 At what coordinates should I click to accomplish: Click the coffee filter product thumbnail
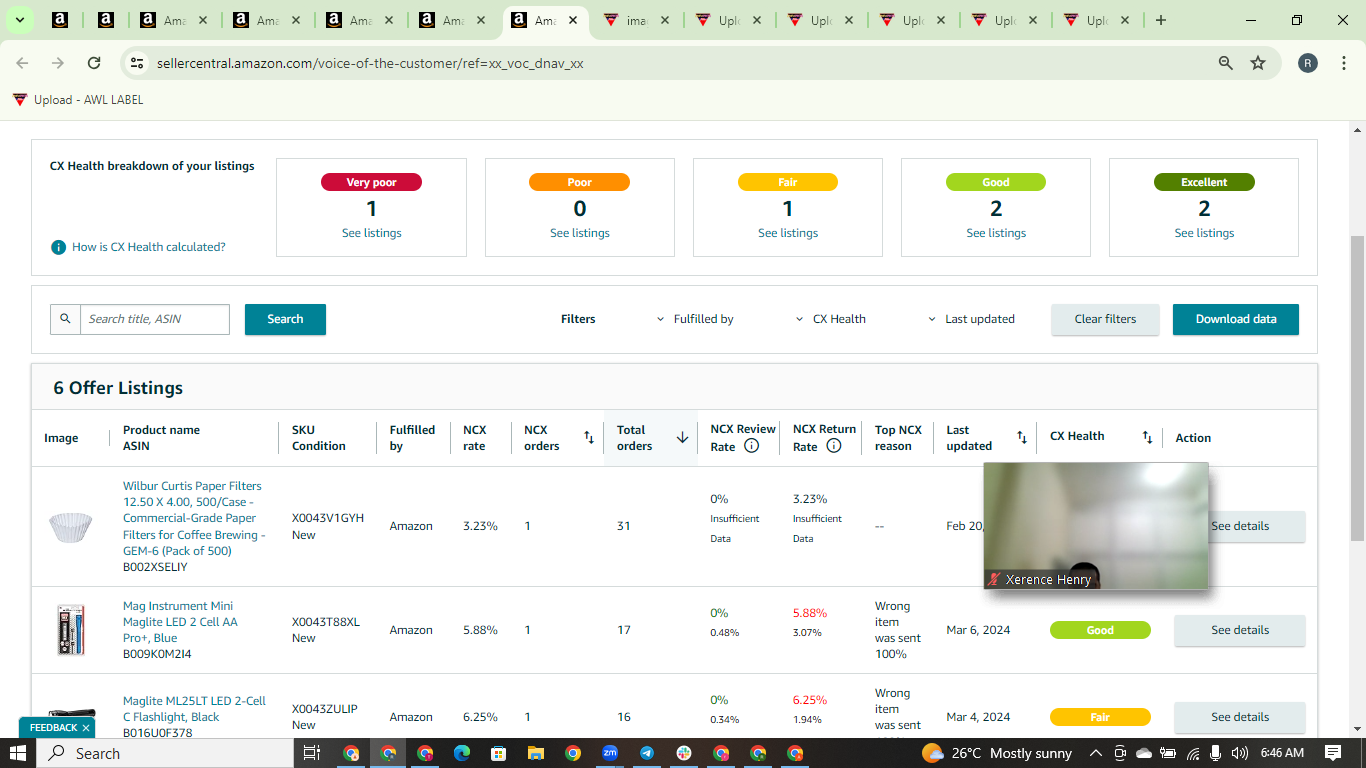[70, 526]
